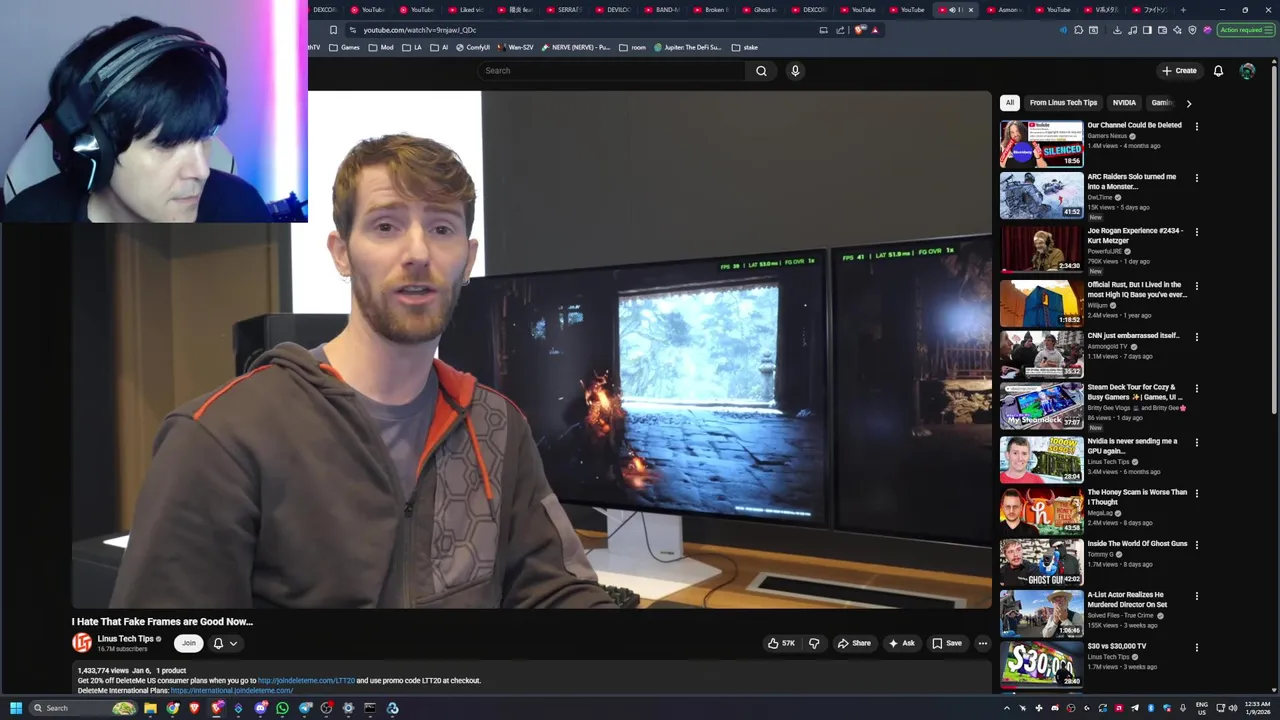Open Brave browser icon in taskbar
Viewport: 1280px width, 720px height.
194,708
